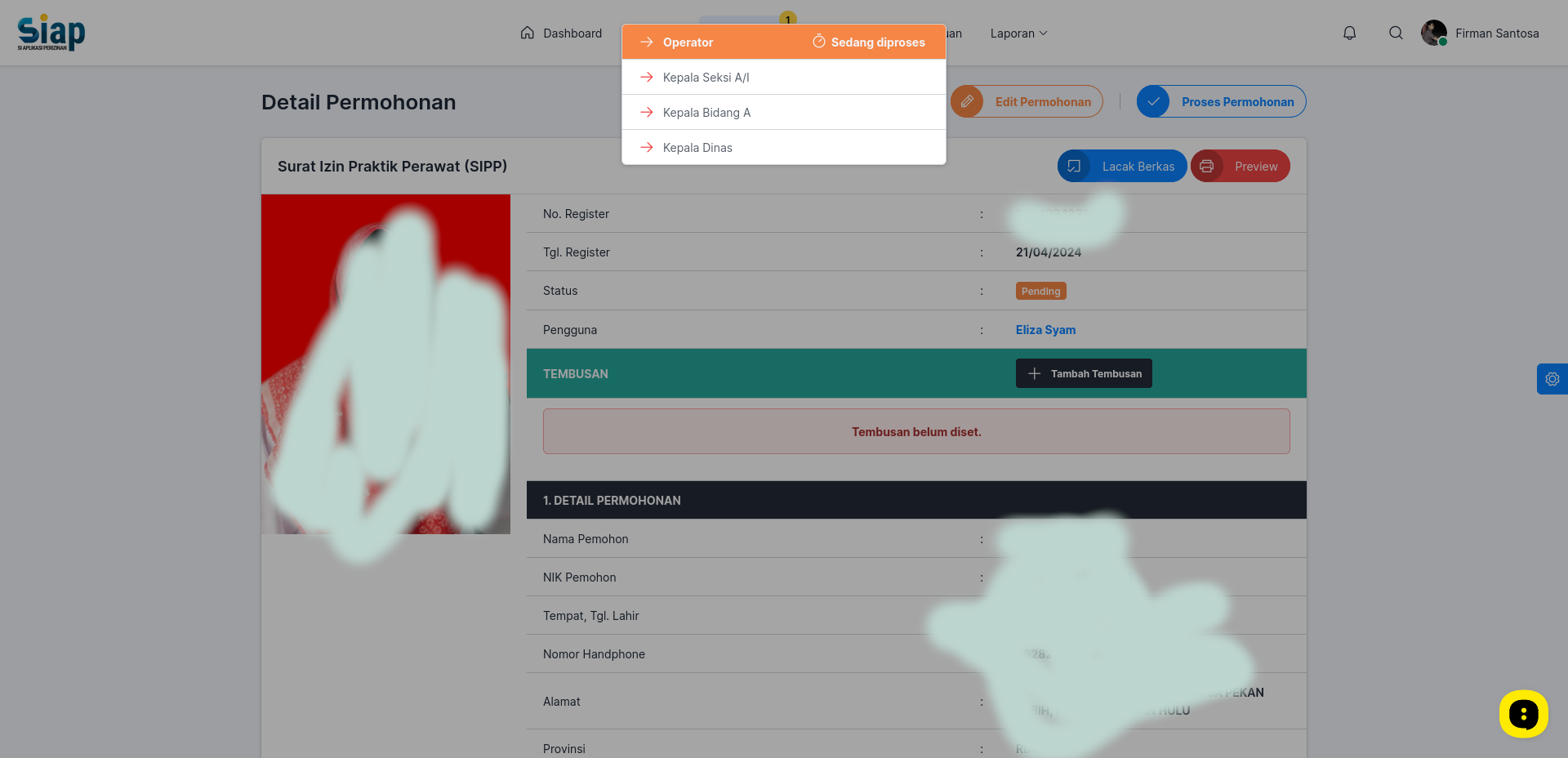Expand the Laporan dropdown menu
This screenshot has height=758, width=1568.
[1018, 33]
